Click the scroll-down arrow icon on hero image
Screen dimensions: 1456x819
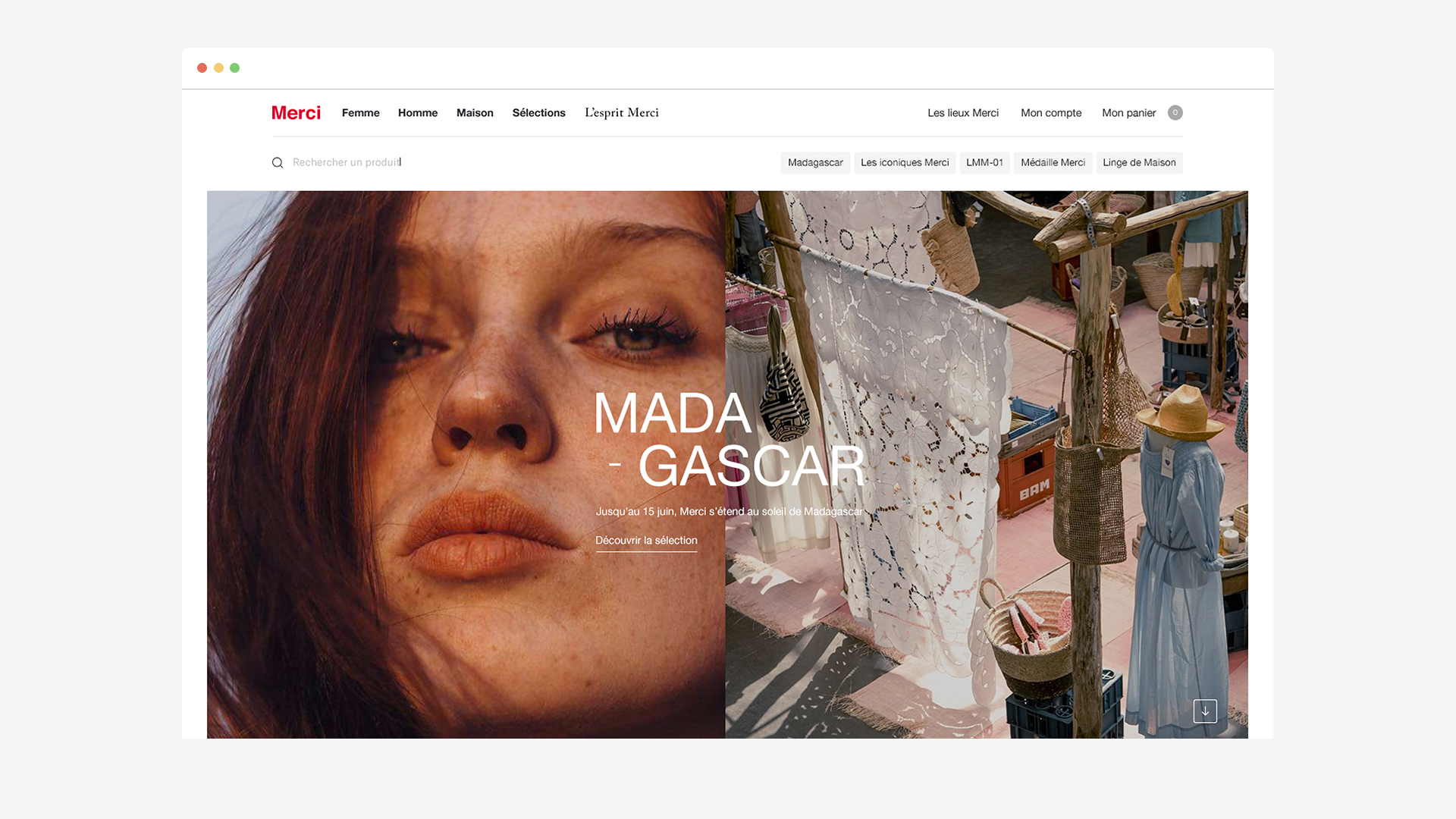1205,711
